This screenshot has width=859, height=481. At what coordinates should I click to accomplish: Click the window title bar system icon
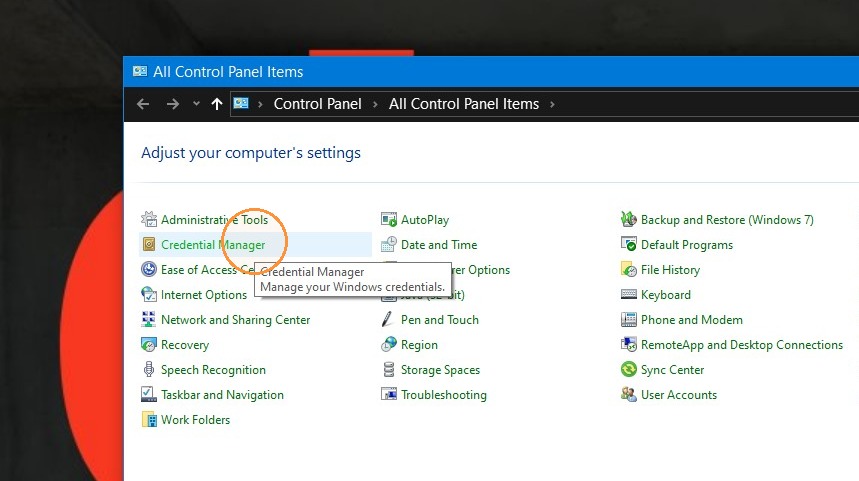coord(140,71)
